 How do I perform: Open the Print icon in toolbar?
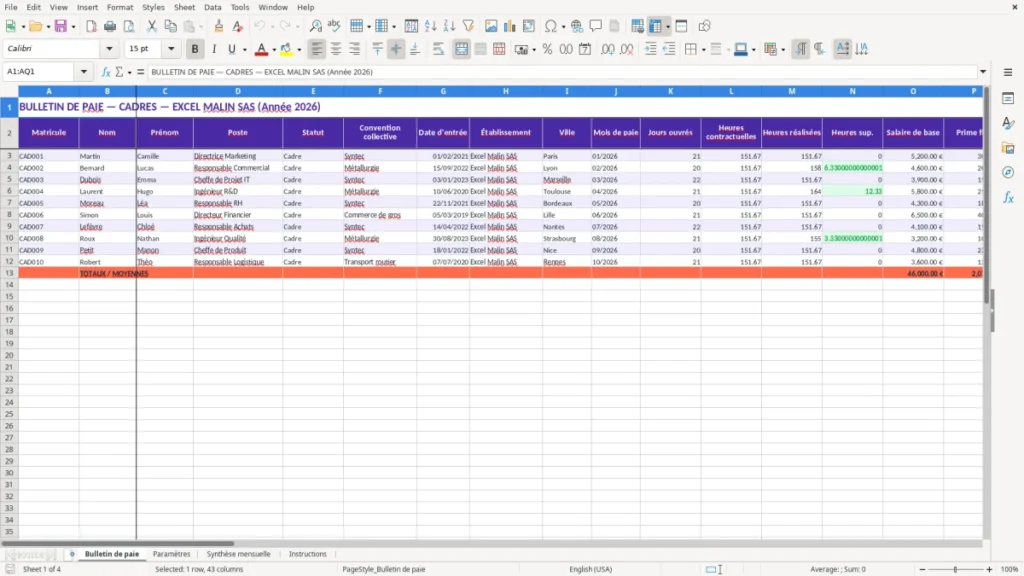(110, 26)
